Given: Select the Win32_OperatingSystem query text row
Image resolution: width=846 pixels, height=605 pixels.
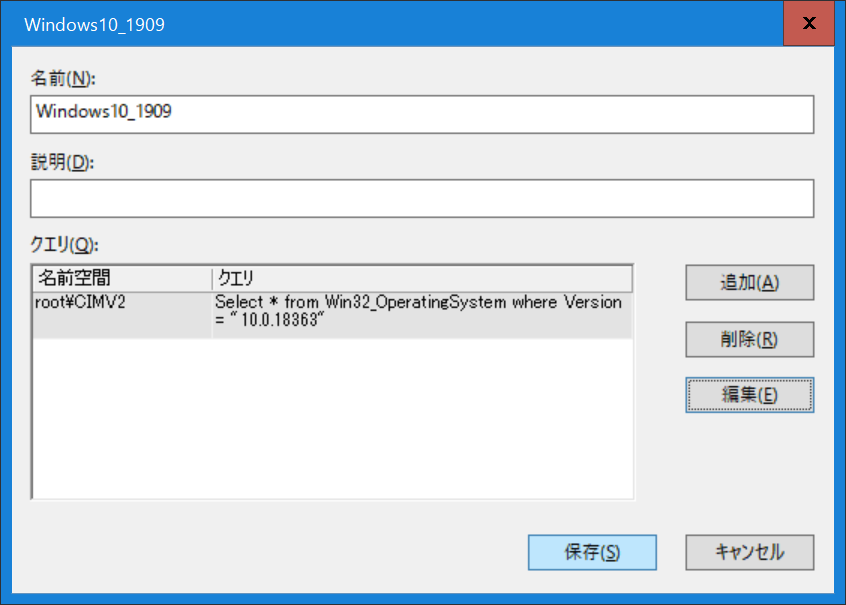Looking at the screenshot, I should 422,315.
